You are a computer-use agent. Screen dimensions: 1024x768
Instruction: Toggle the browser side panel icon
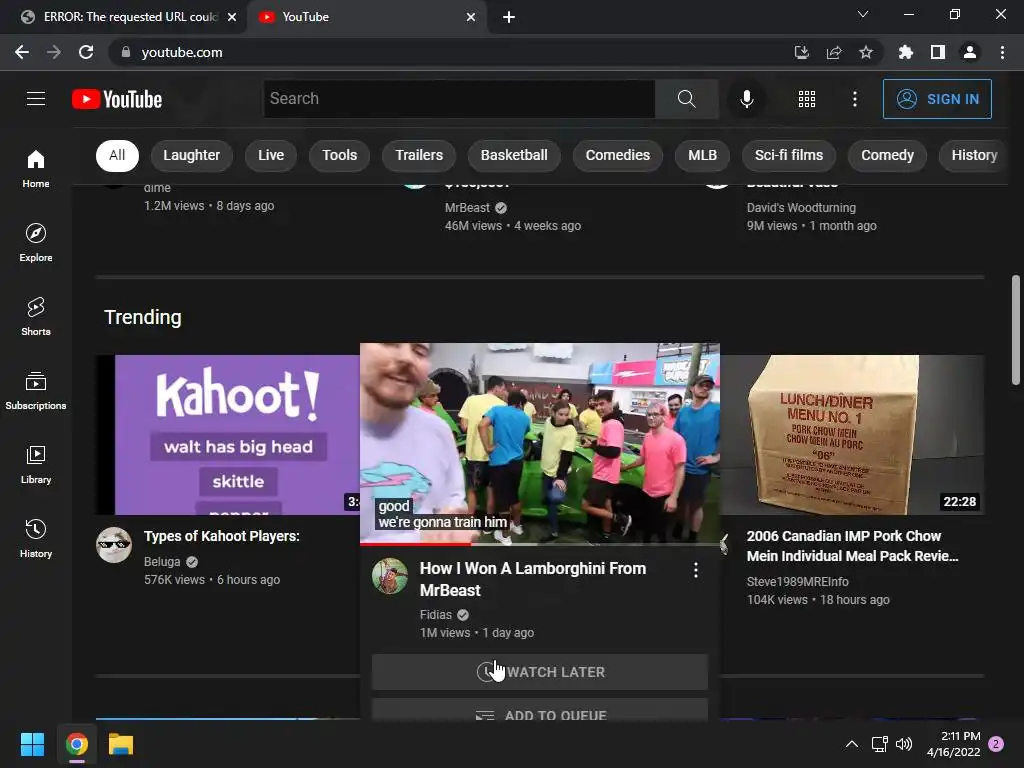click(938, 52)
